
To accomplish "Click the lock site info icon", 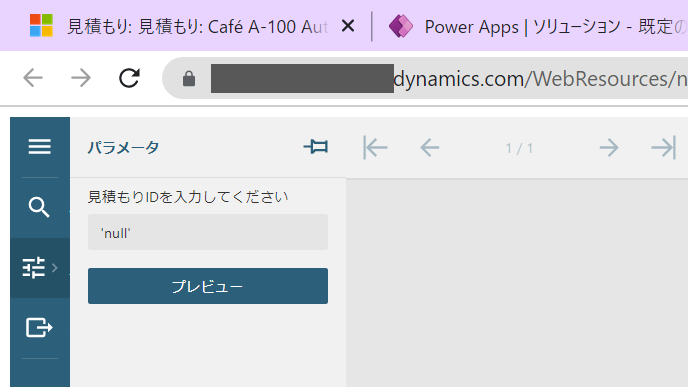I will tap(189, 79).
